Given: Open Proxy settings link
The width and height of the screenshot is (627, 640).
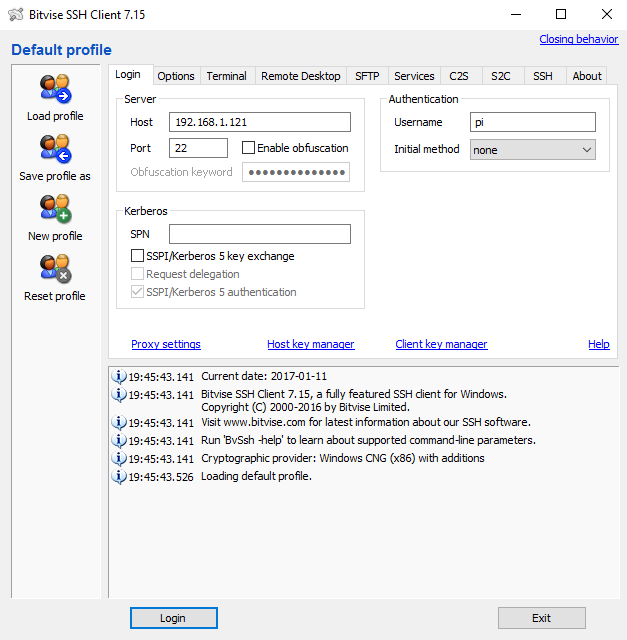Looking at the screenshot, I should [x=166, y=344].
